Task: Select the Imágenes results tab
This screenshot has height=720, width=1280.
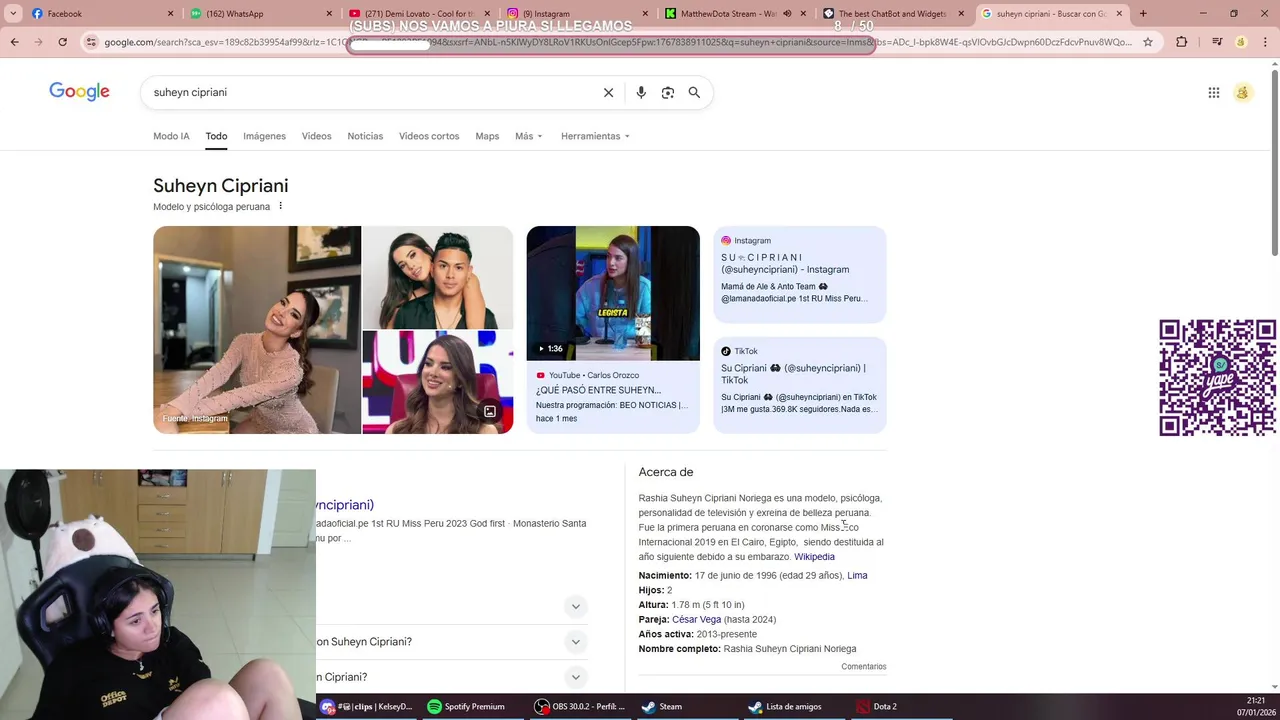Action: pyautogui.click(x=264, y=136)
